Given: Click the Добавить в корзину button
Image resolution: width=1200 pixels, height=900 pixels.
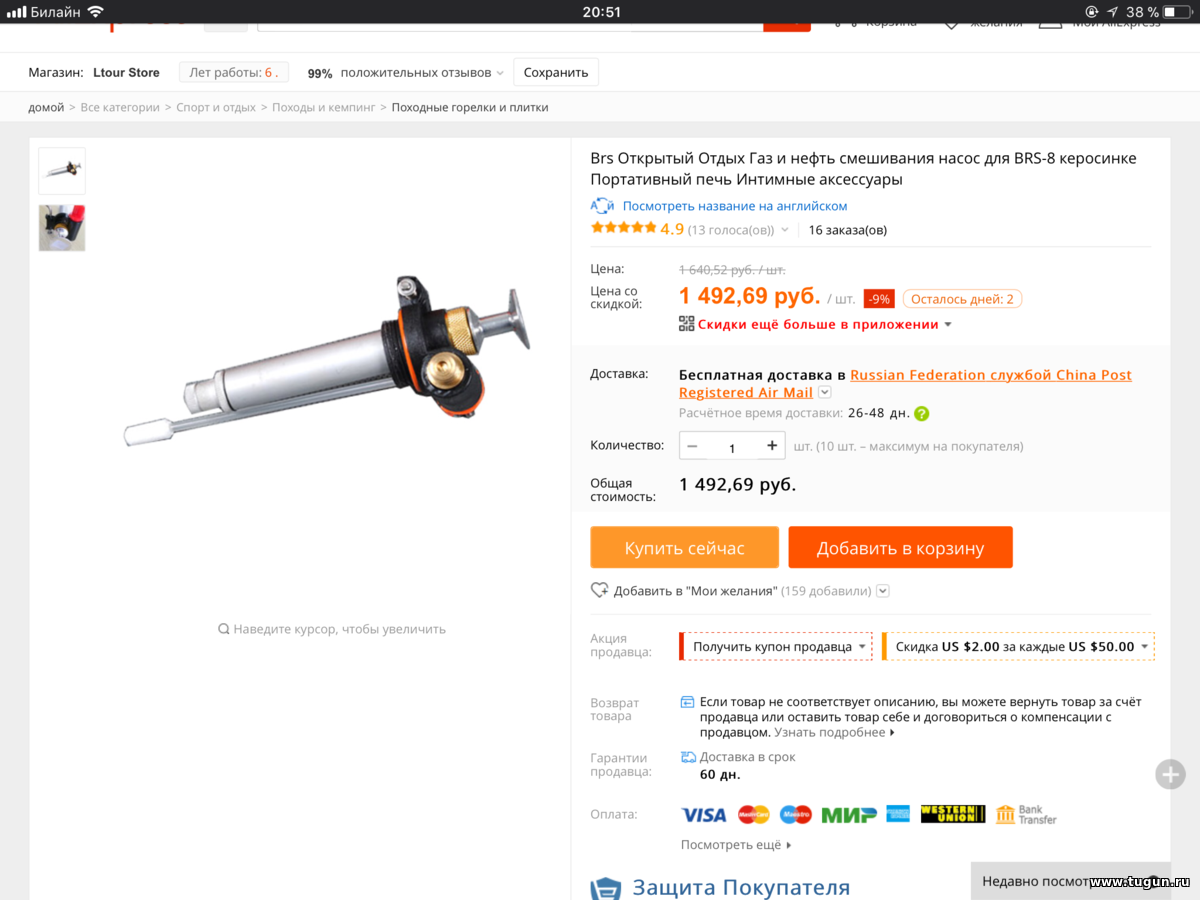Looking at the screenshot, I should (901, 548).
